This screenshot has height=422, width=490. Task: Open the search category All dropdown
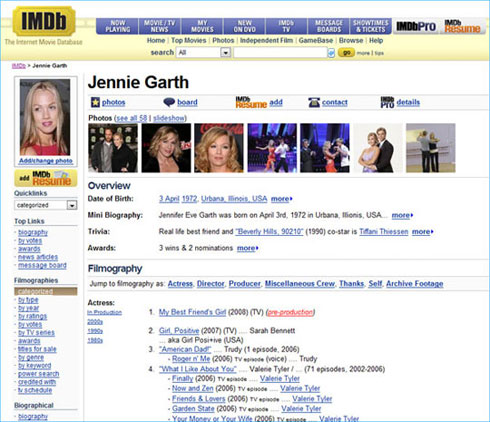coord(203,53)
